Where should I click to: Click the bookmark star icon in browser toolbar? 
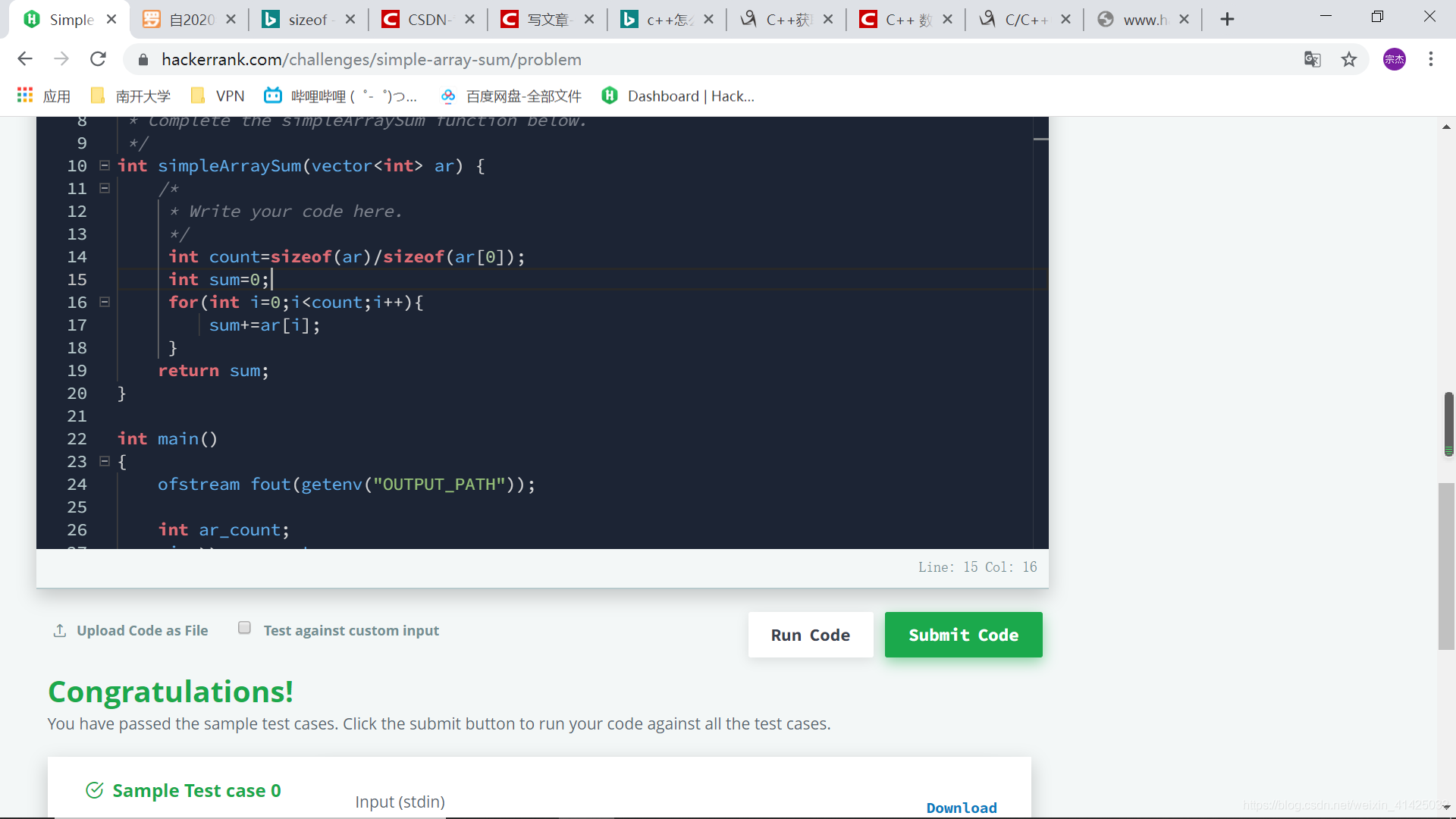(1348, 59)
